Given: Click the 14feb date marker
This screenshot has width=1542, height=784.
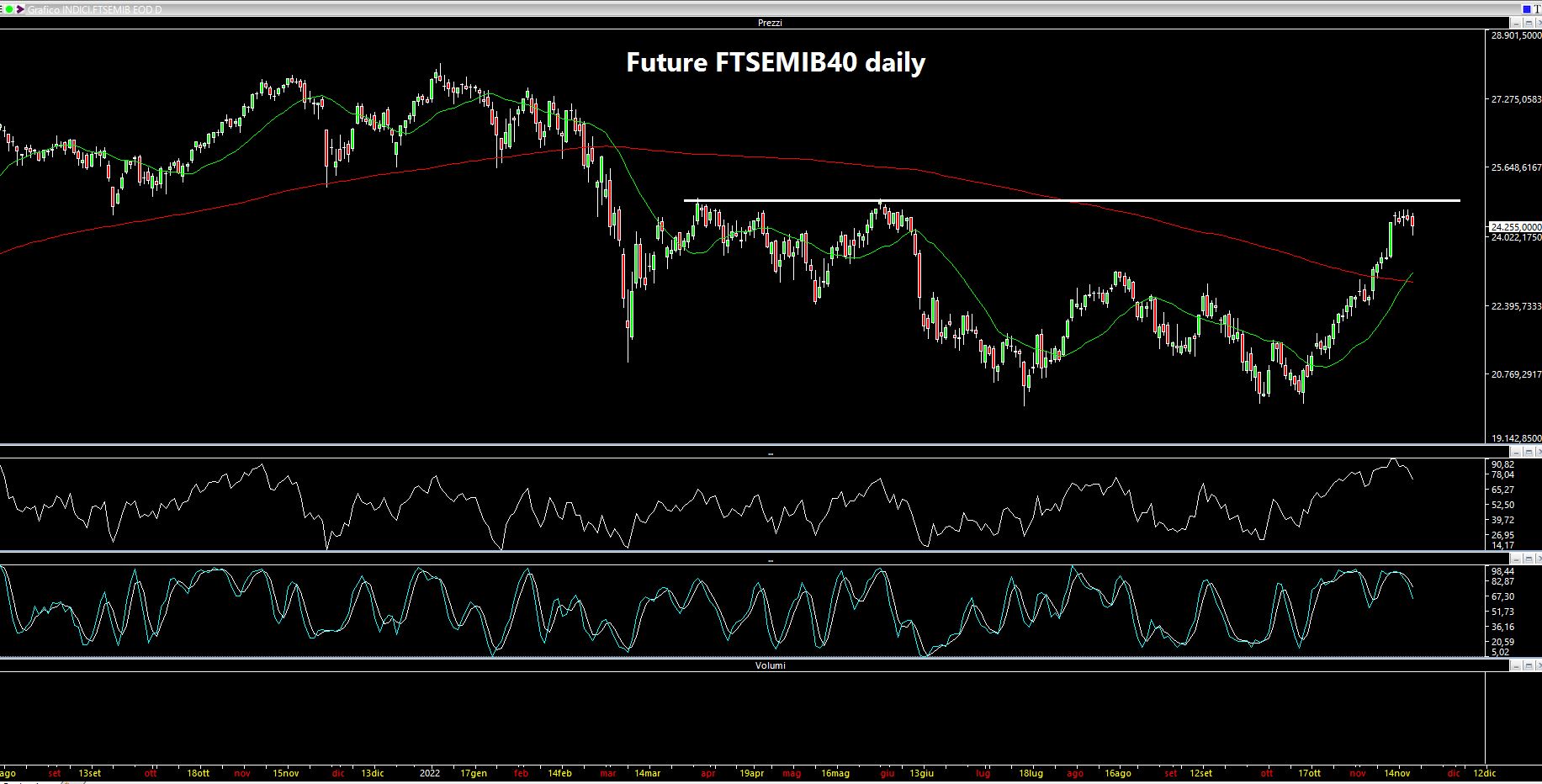Looking at the screenshot, I should point(559,773).
